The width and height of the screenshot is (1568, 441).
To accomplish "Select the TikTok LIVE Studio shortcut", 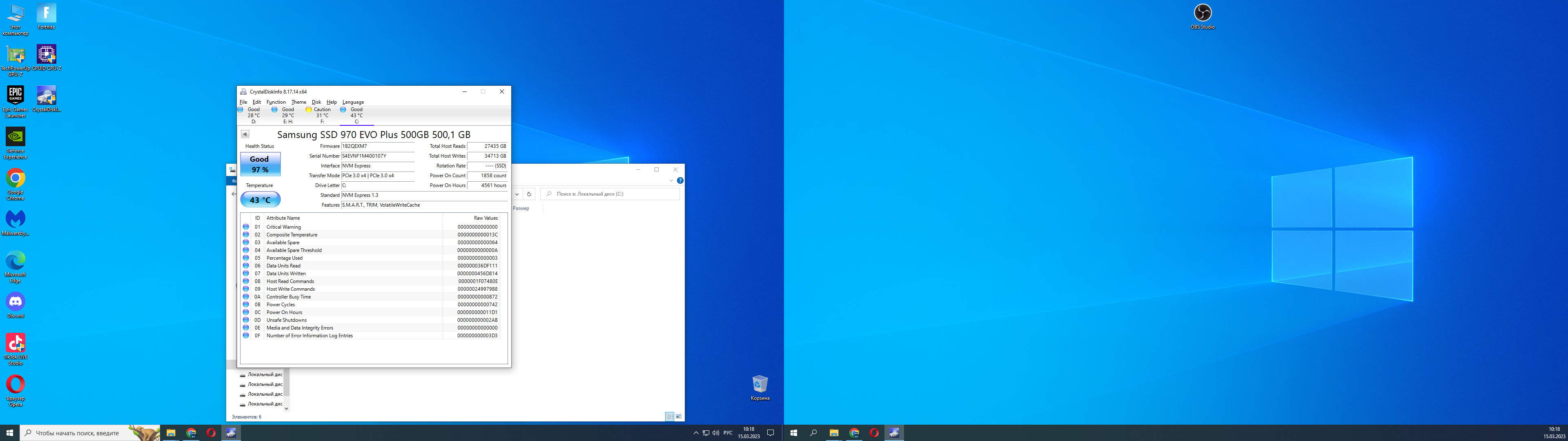I will [15, 349].
